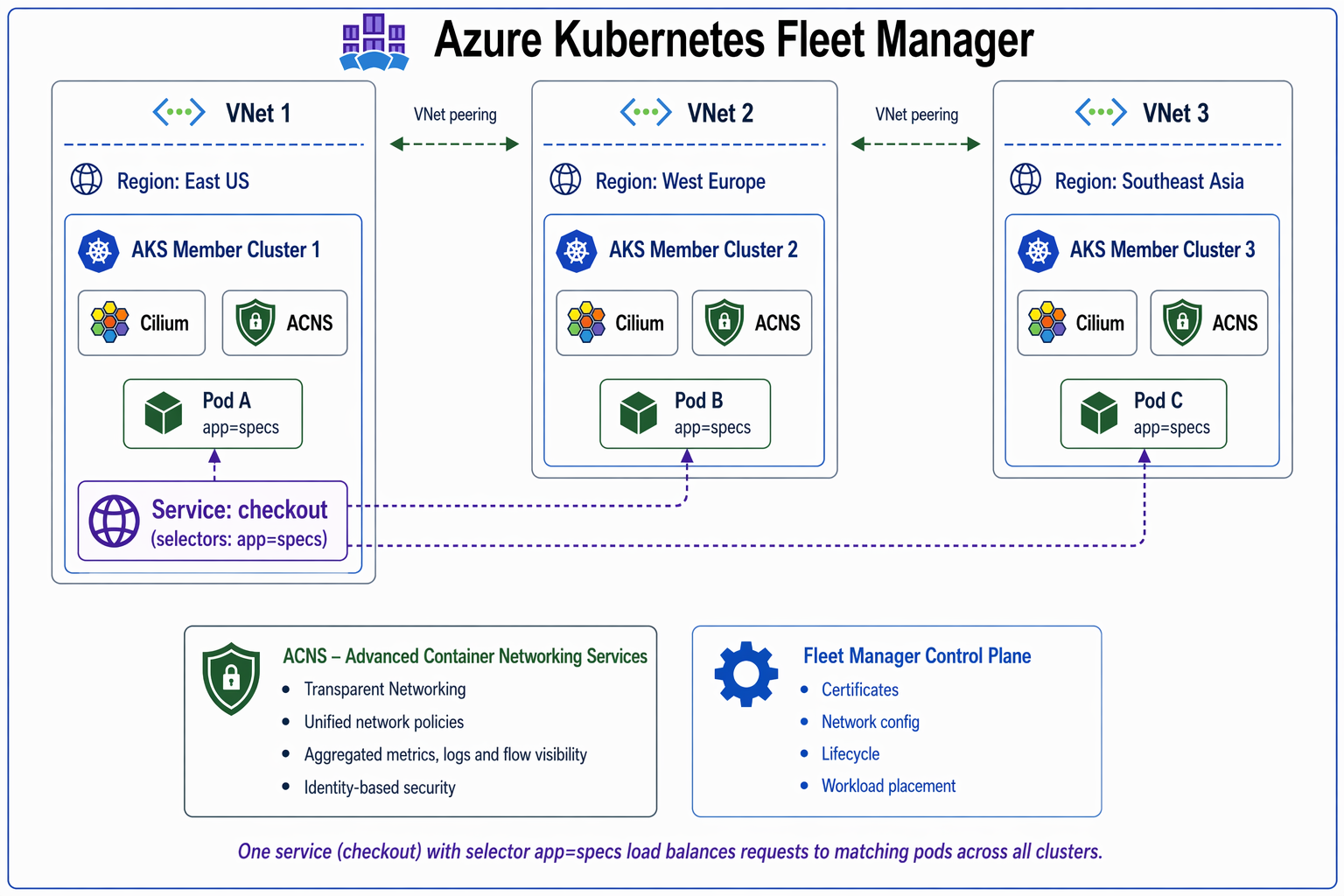The image size is (1344, 896).
Task: Click the Transparent Networking bullet
Action: click(x=384, y=689)
